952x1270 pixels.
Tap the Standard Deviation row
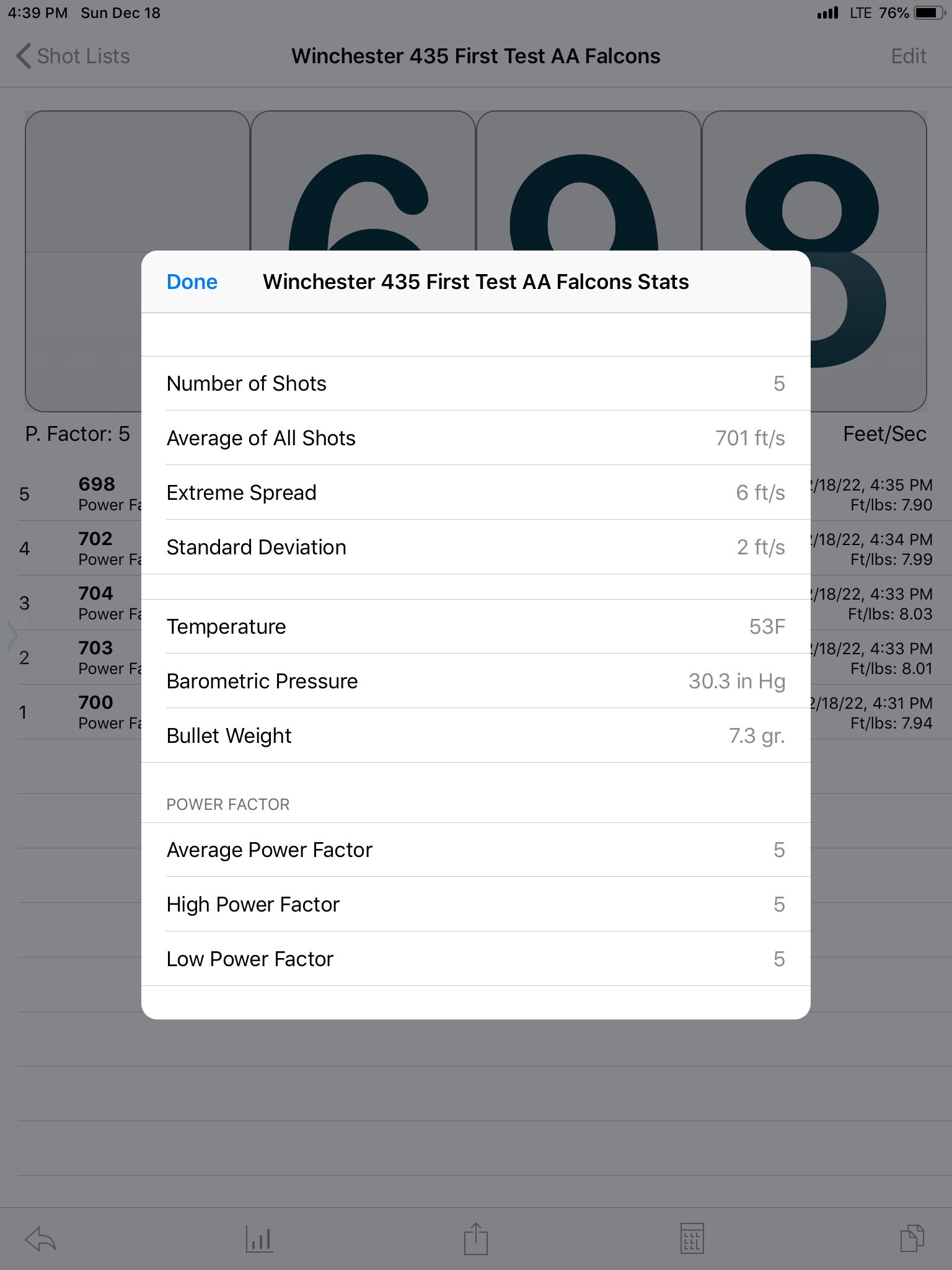pyautogui.click(x=476, y=547)
